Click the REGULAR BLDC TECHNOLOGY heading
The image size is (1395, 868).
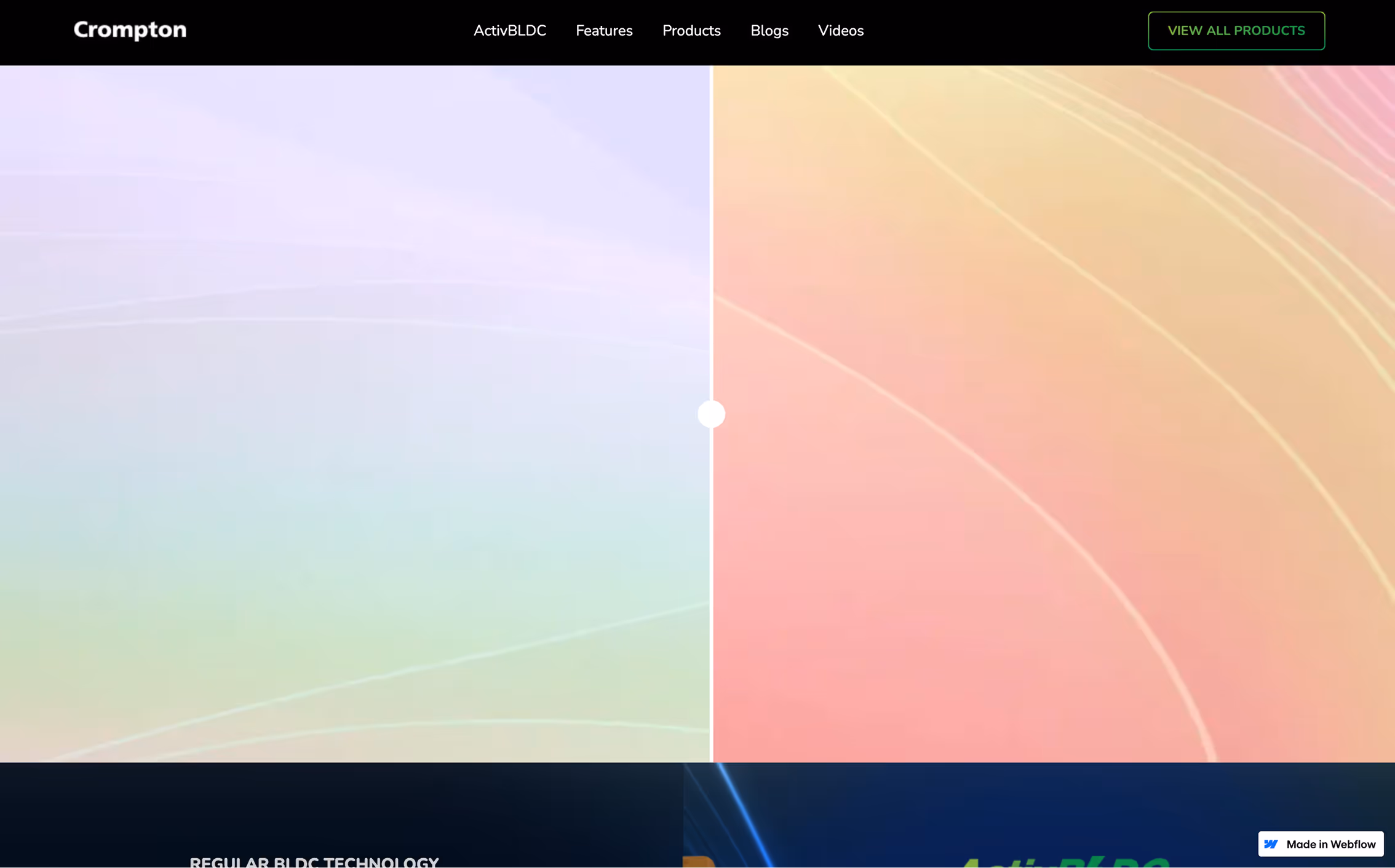[x=314, y=862]
